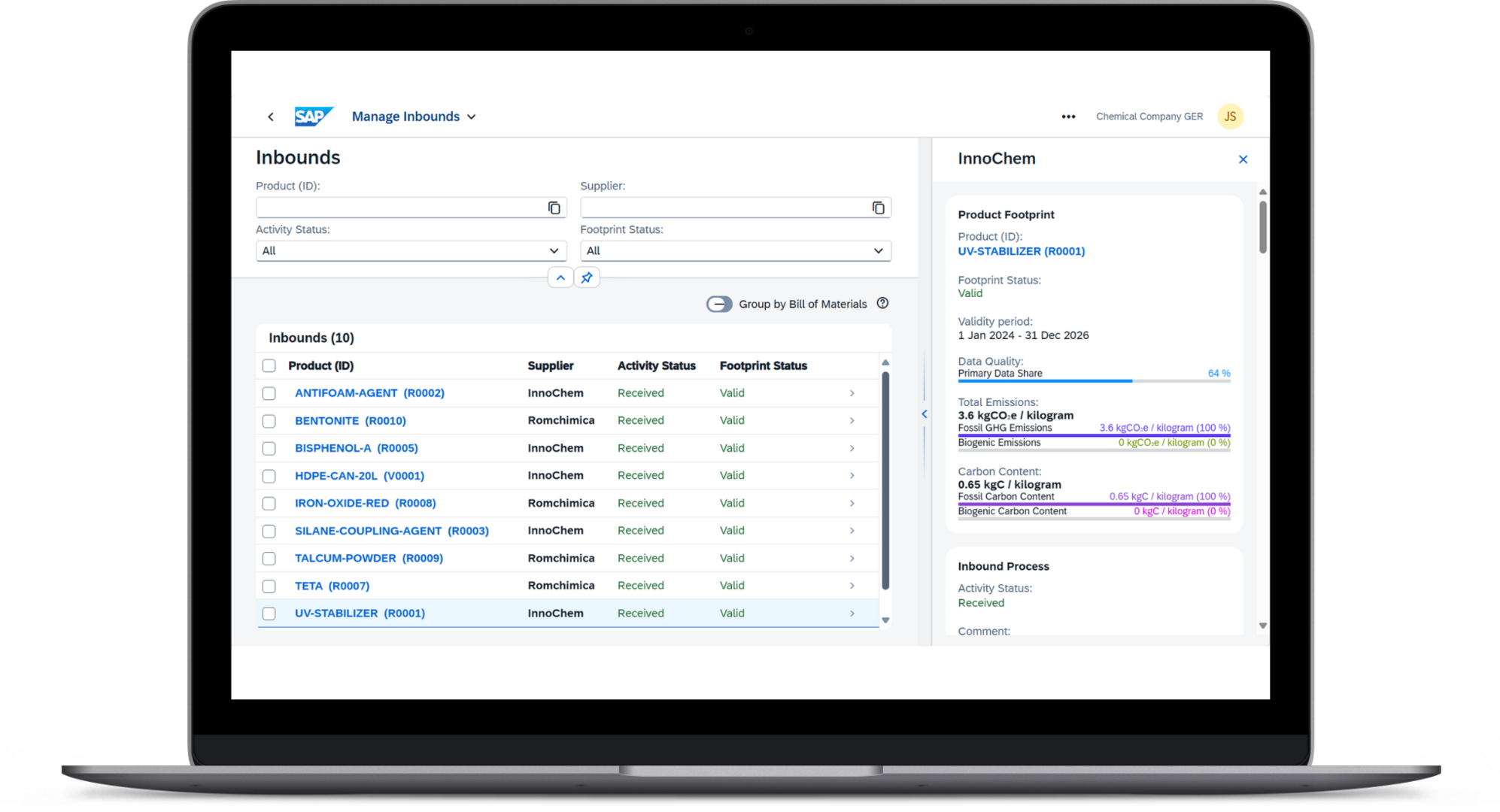Navigate with the UV-STABILIZER row arrow
The width and height of the screenshot is (1500, 812).
point(852,614)
